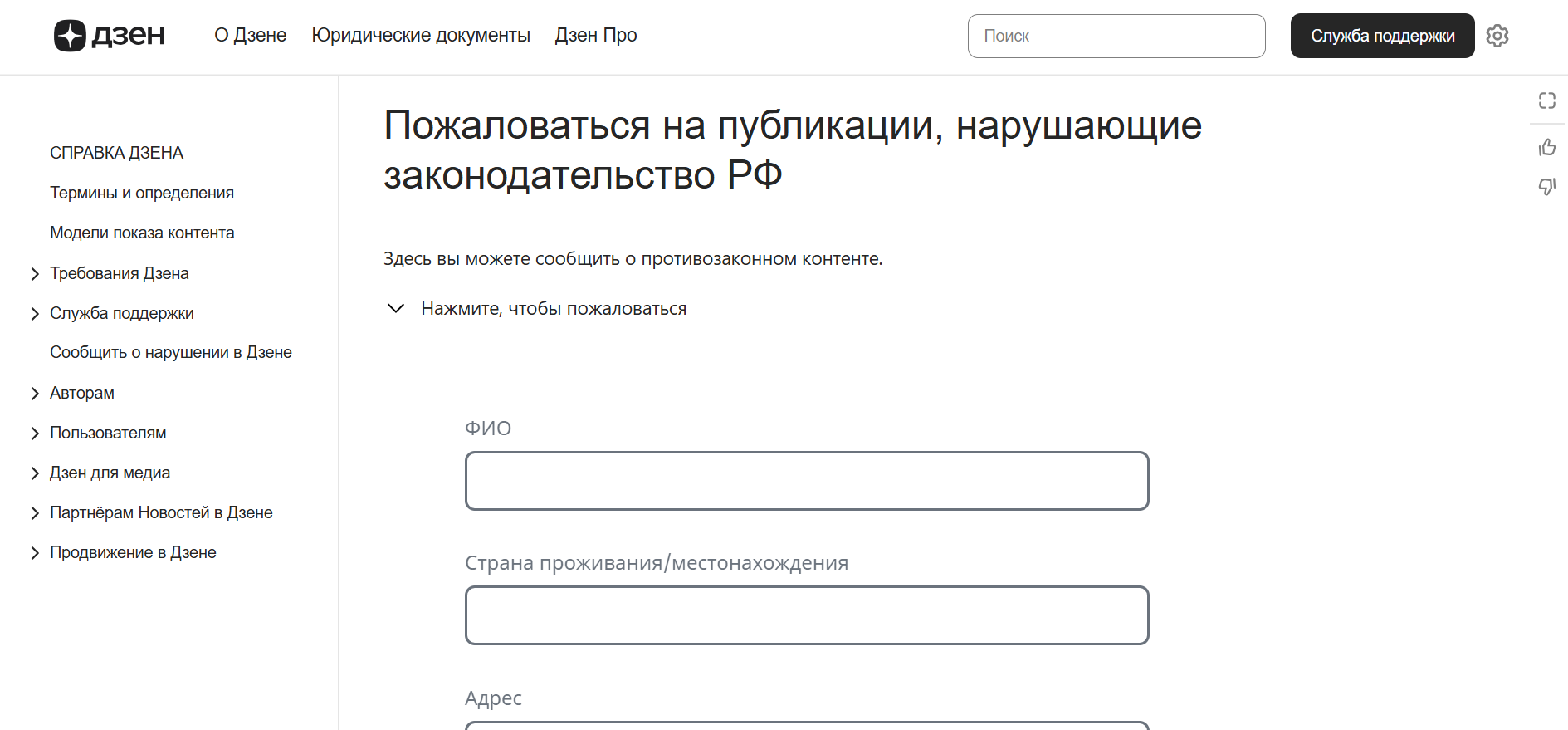Toggle fullscreen reading mode icon
The image size is (1568, 730).
(1547, 100)
